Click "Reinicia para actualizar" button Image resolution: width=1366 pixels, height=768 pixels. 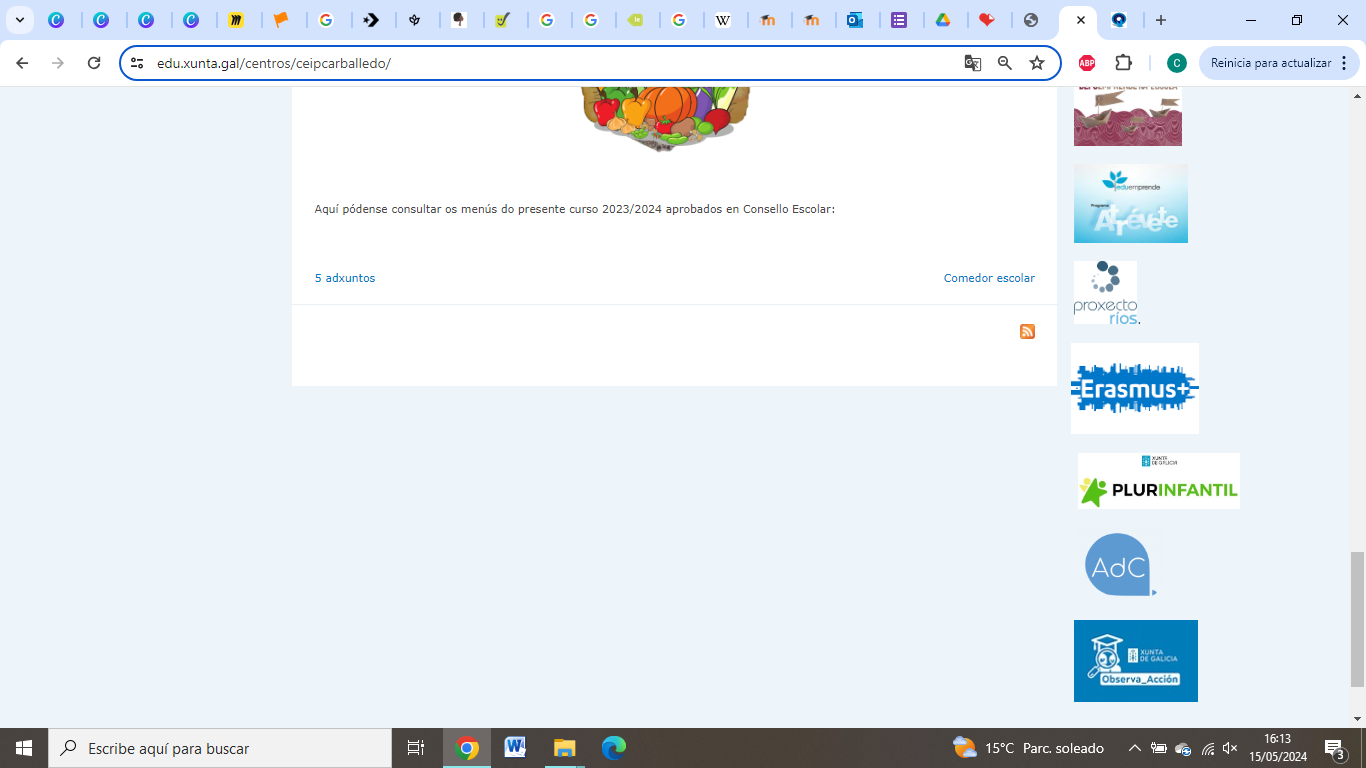click(x=1270, y=63)
